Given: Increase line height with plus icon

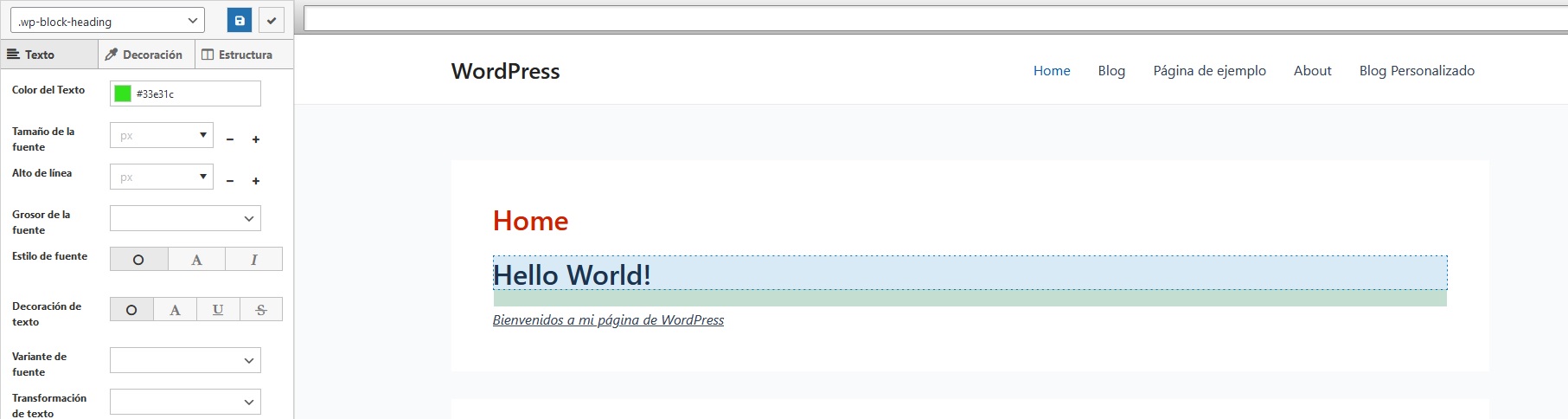Looking at the screenshot, I should pos(256,181).
